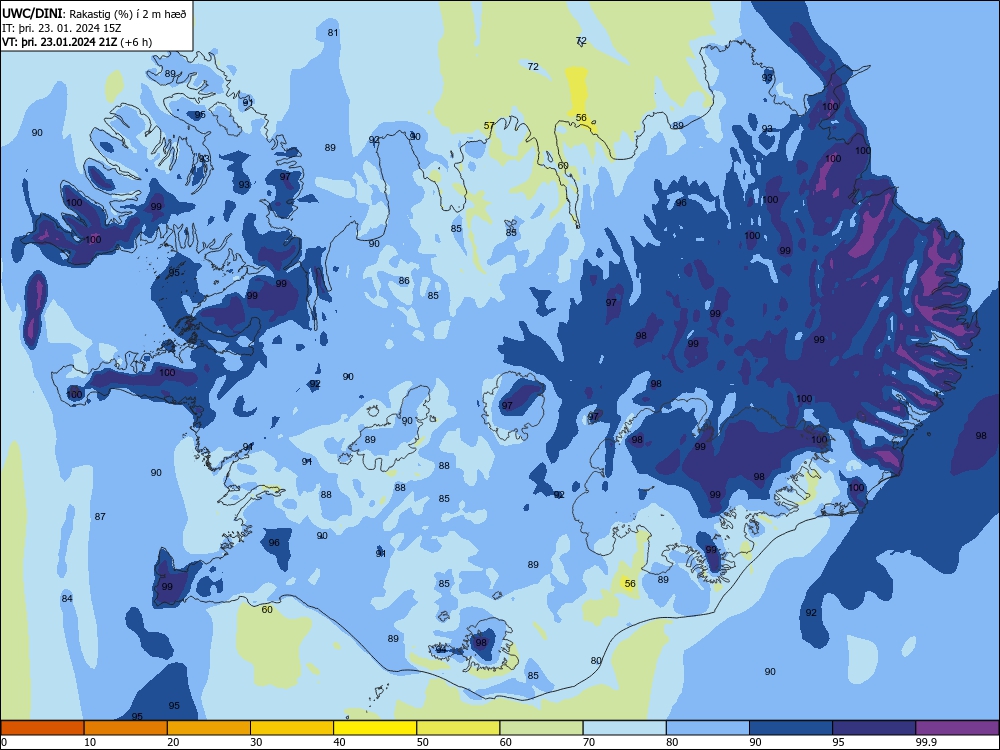
Task: Click the map humidity value '87'
Action: (100, 517)
